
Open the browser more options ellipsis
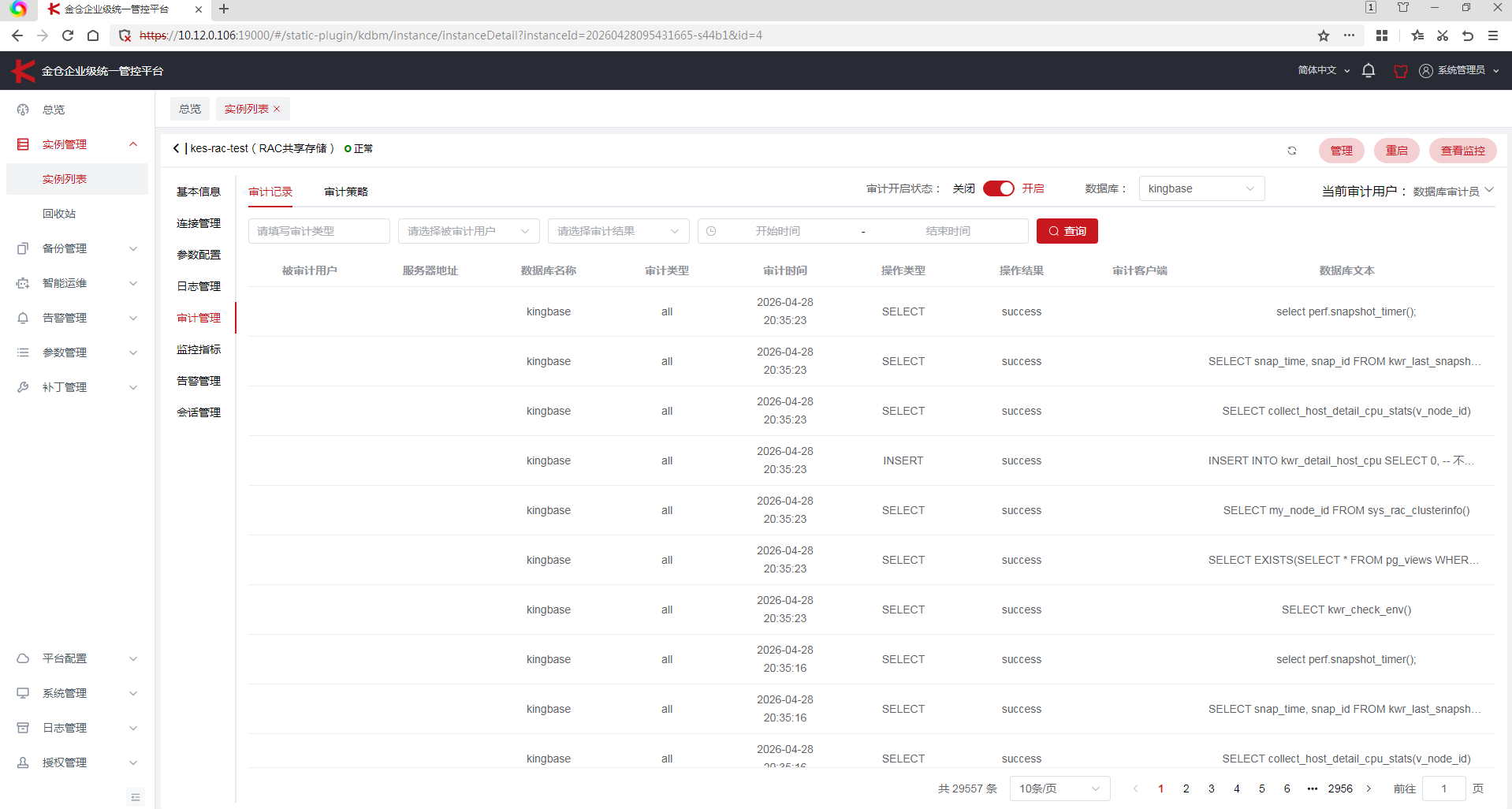click(x=1350, y=35)
